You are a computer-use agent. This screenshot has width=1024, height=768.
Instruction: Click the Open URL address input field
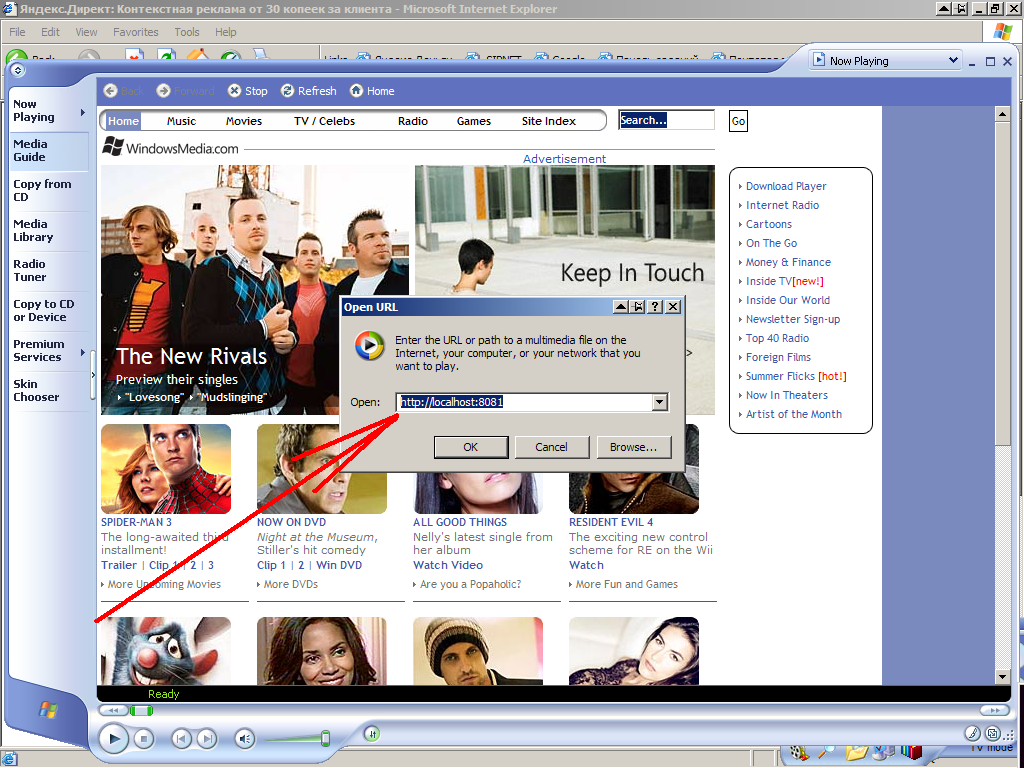point(524,402)
